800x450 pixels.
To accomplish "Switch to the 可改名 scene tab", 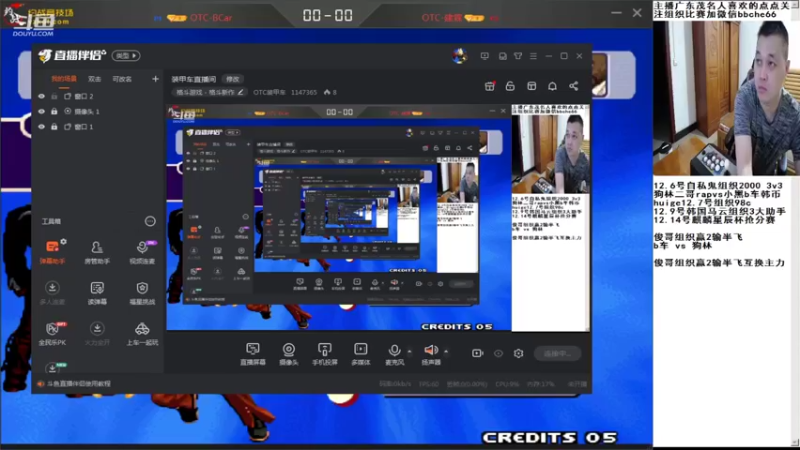I will point(122,79).
